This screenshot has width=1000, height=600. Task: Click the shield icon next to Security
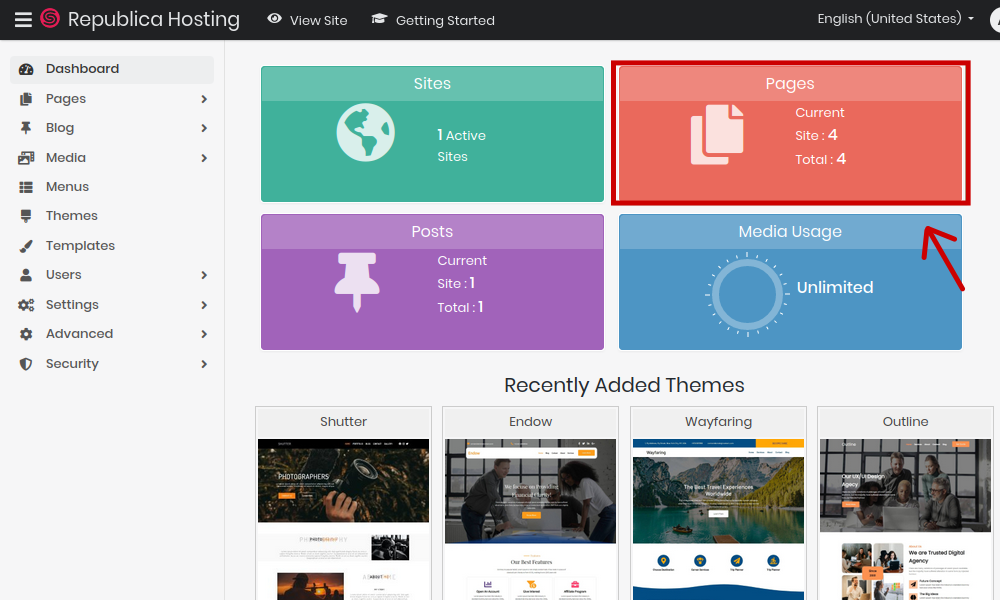tap(26, 364)
